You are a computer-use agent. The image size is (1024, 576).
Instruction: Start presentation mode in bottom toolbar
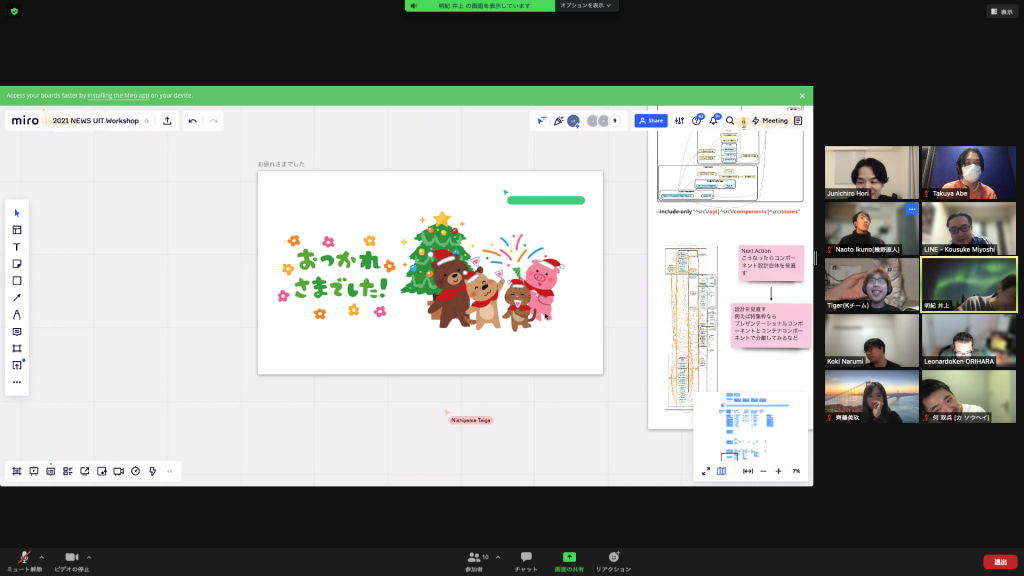point(34,471)
